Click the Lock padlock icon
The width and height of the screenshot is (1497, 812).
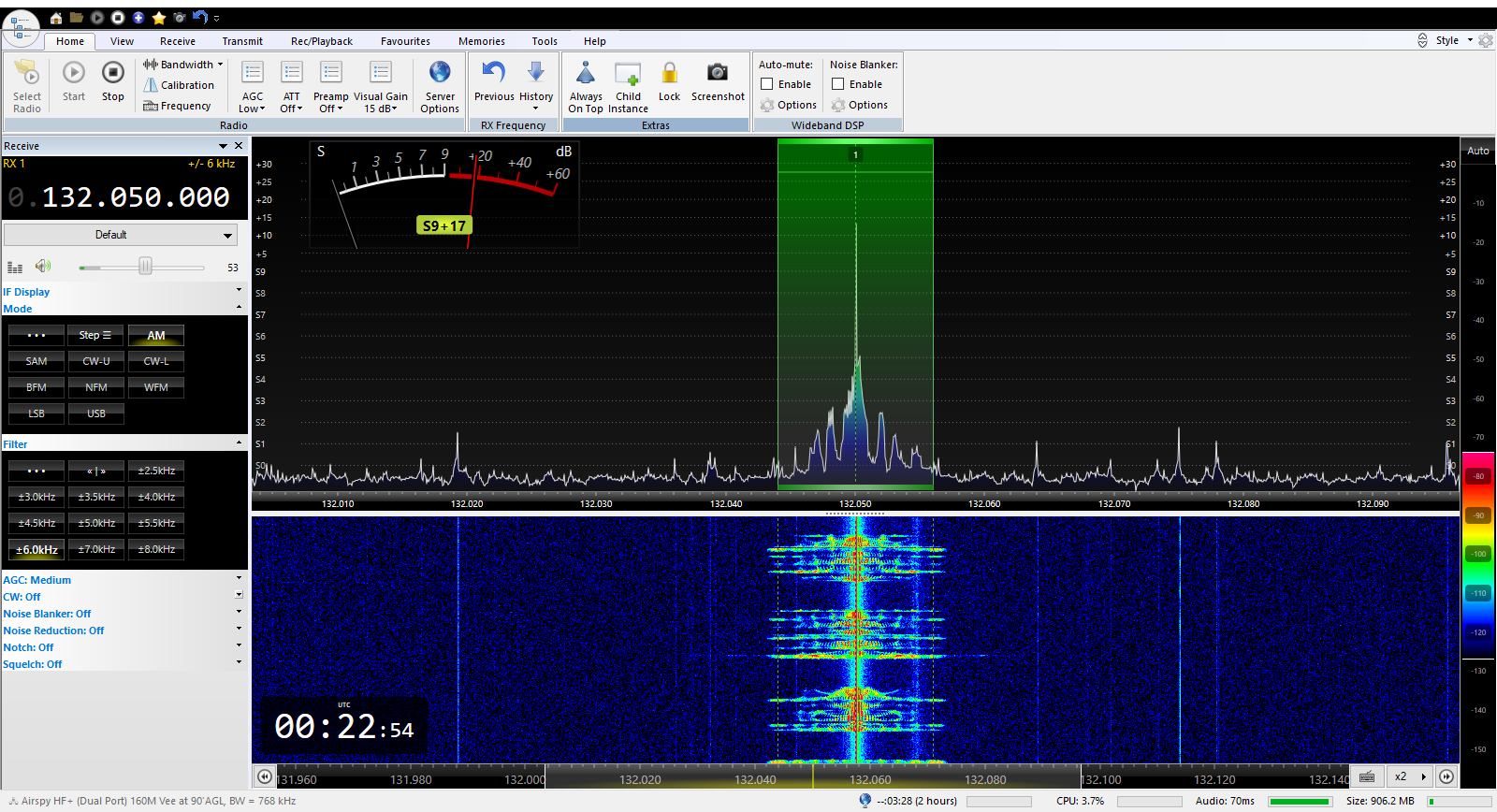pyautogui.click(x=669, y=73)
